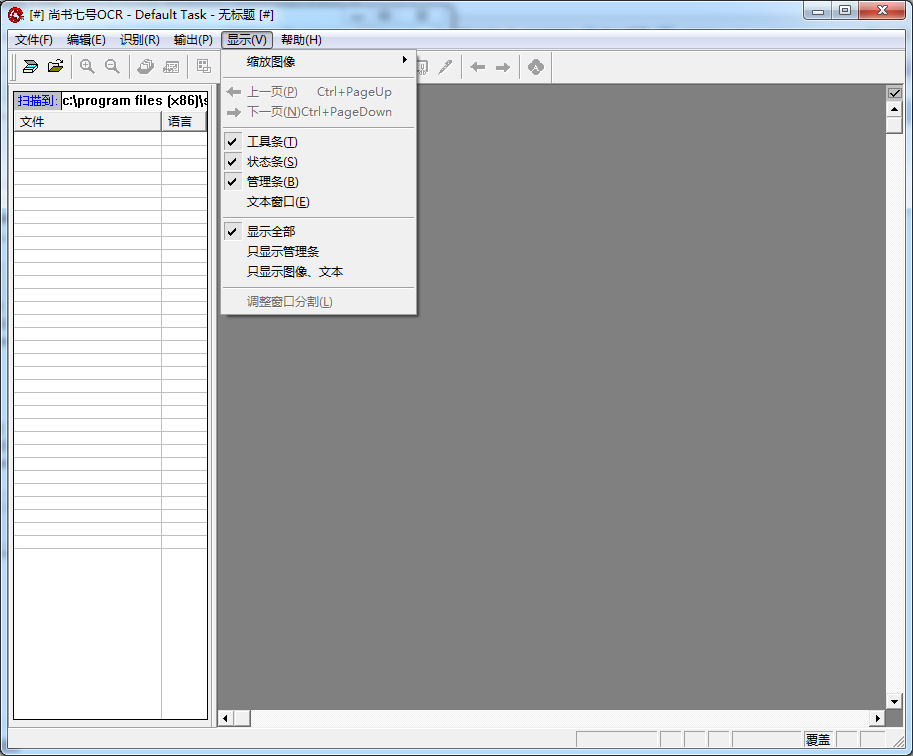Choose 上一页(P) in the menu
This screenshot has height=756, width=913.
pyautogui.click(x=319, y=92)
